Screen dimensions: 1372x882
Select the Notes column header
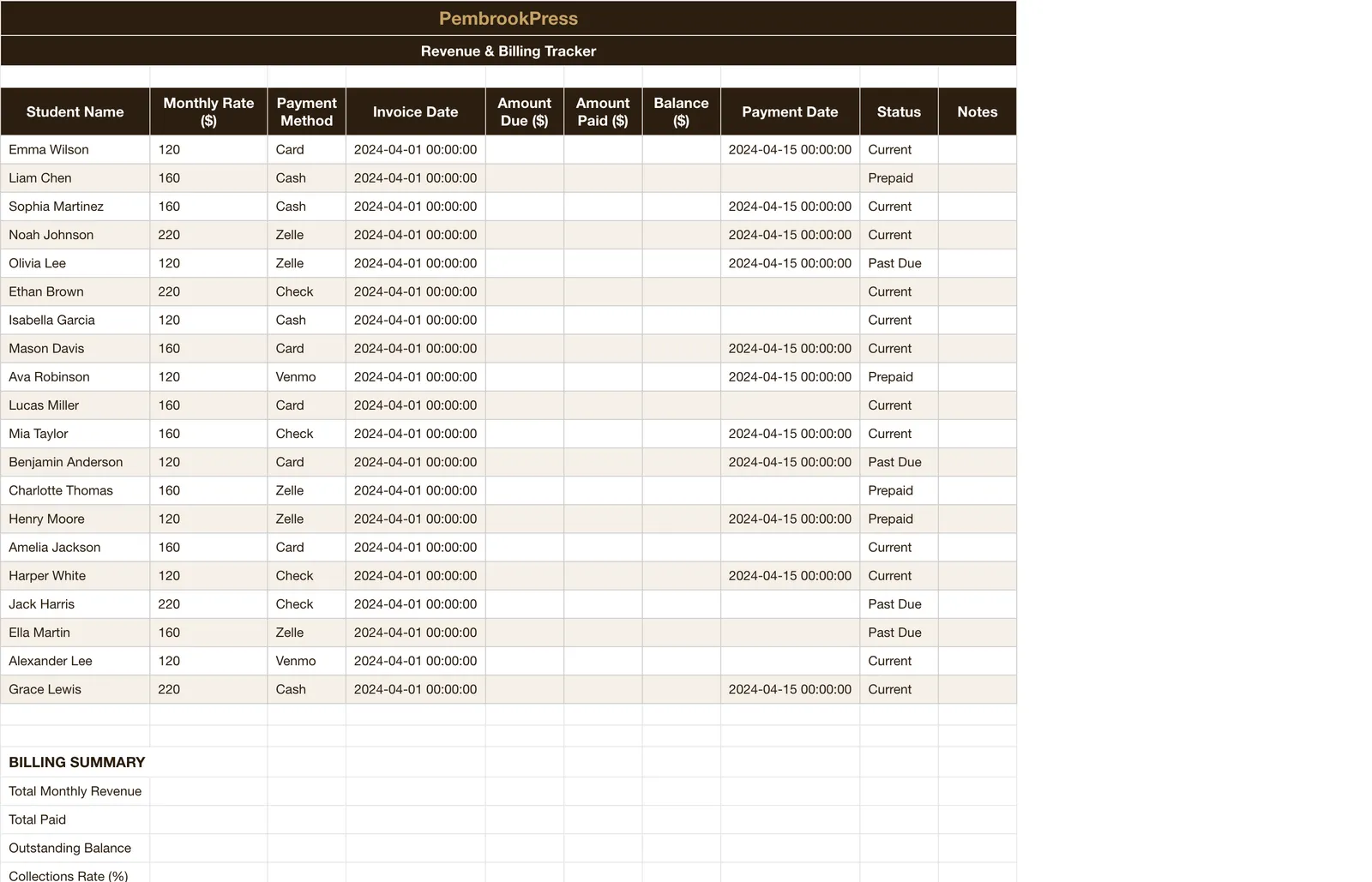(977, 111)
